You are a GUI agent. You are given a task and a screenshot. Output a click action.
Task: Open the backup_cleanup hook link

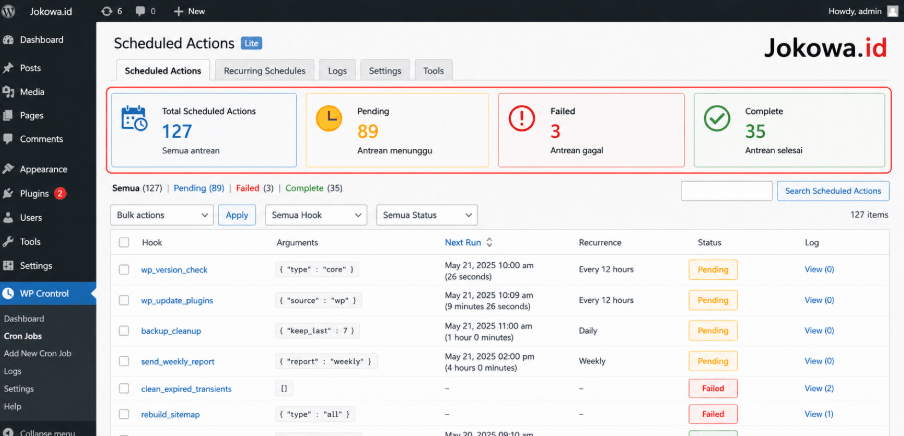pyautogui.click(x=171, y=331)
